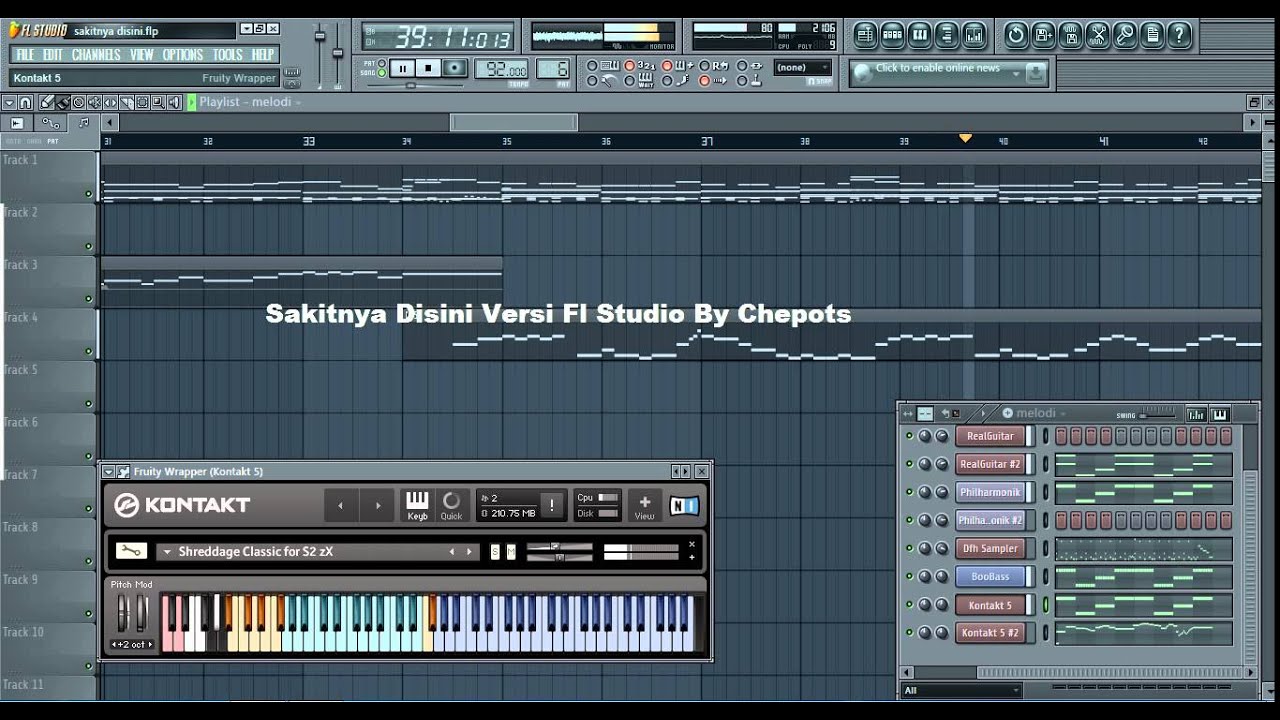Open the snap (none) dropdown
The height and width of the screenshot is (720, 1280).
click(x=803, y=67)
